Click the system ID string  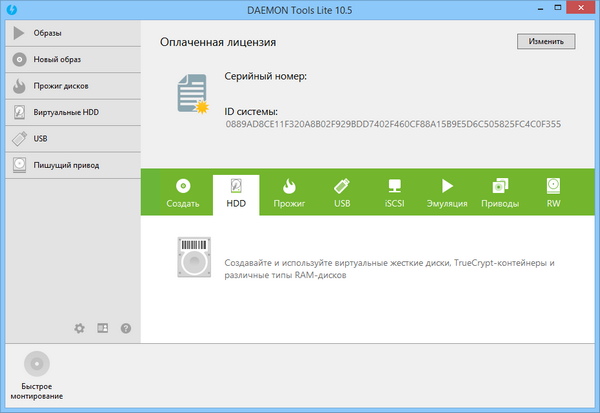393,125
